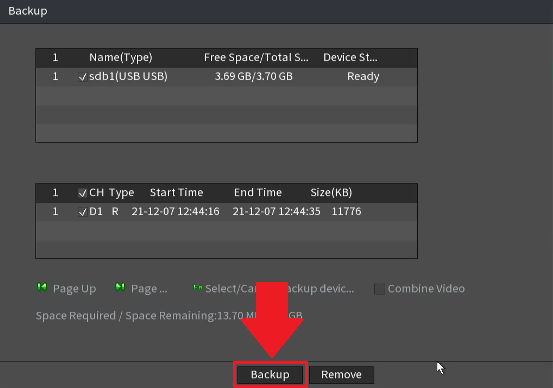Toggle the sdb1(USB USB) device checkbox
This screenshot has height=388, width=553.
(x=83, y=77)
